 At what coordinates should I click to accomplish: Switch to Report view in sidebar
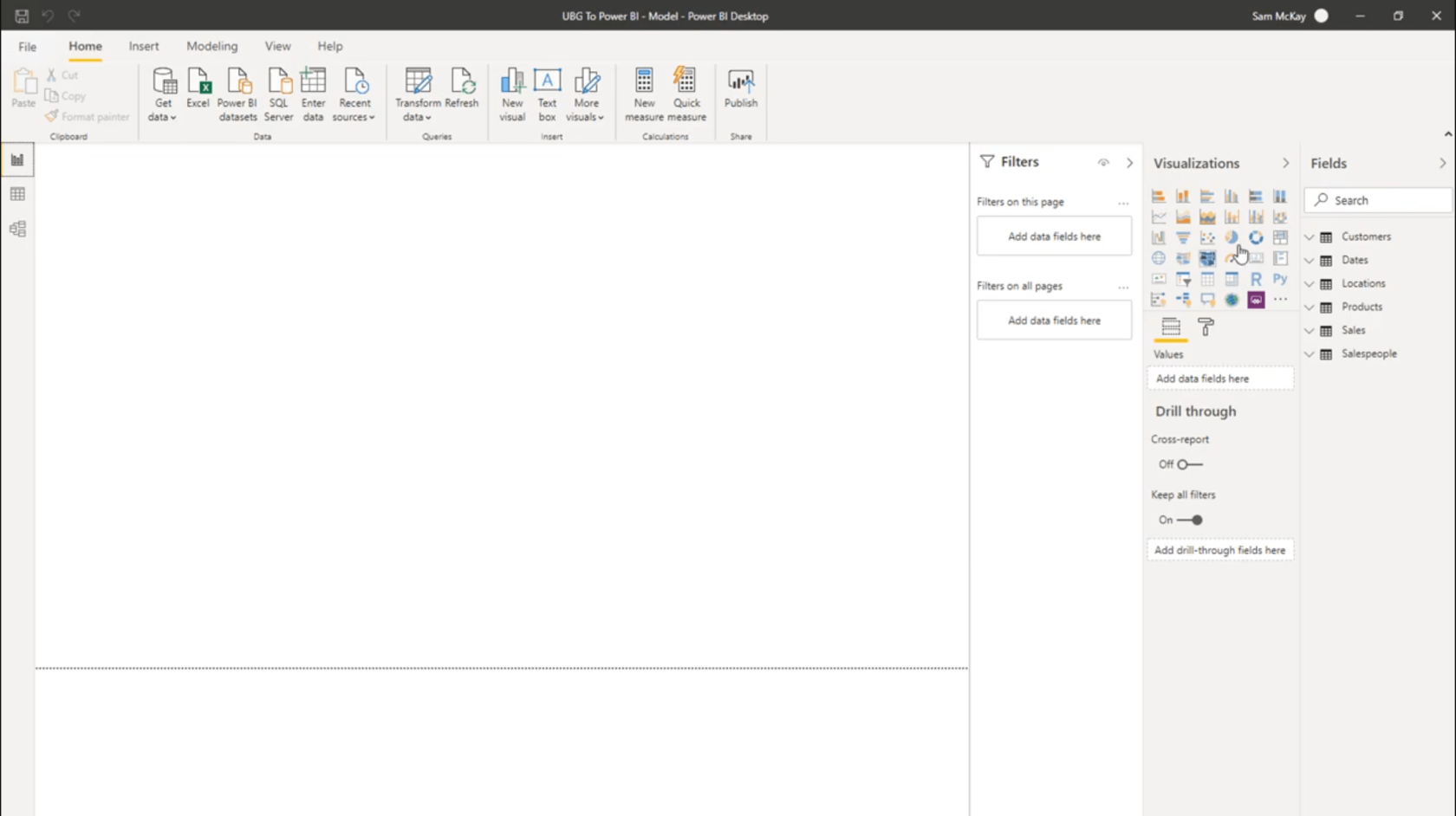17,159
